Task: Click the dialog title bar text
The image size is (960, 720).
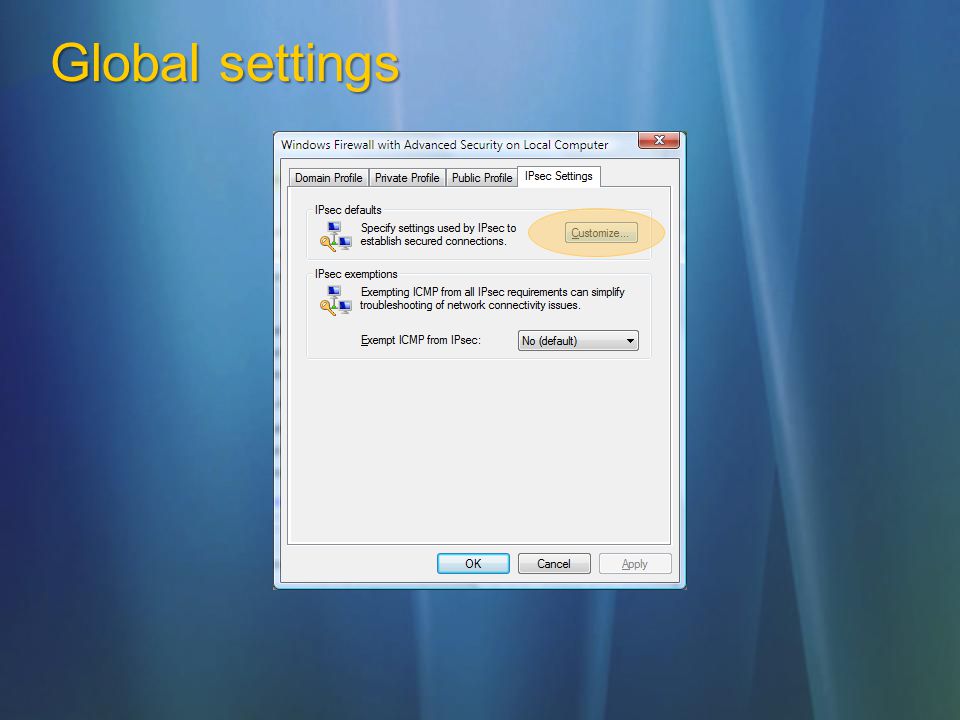Action: point(444,145)
